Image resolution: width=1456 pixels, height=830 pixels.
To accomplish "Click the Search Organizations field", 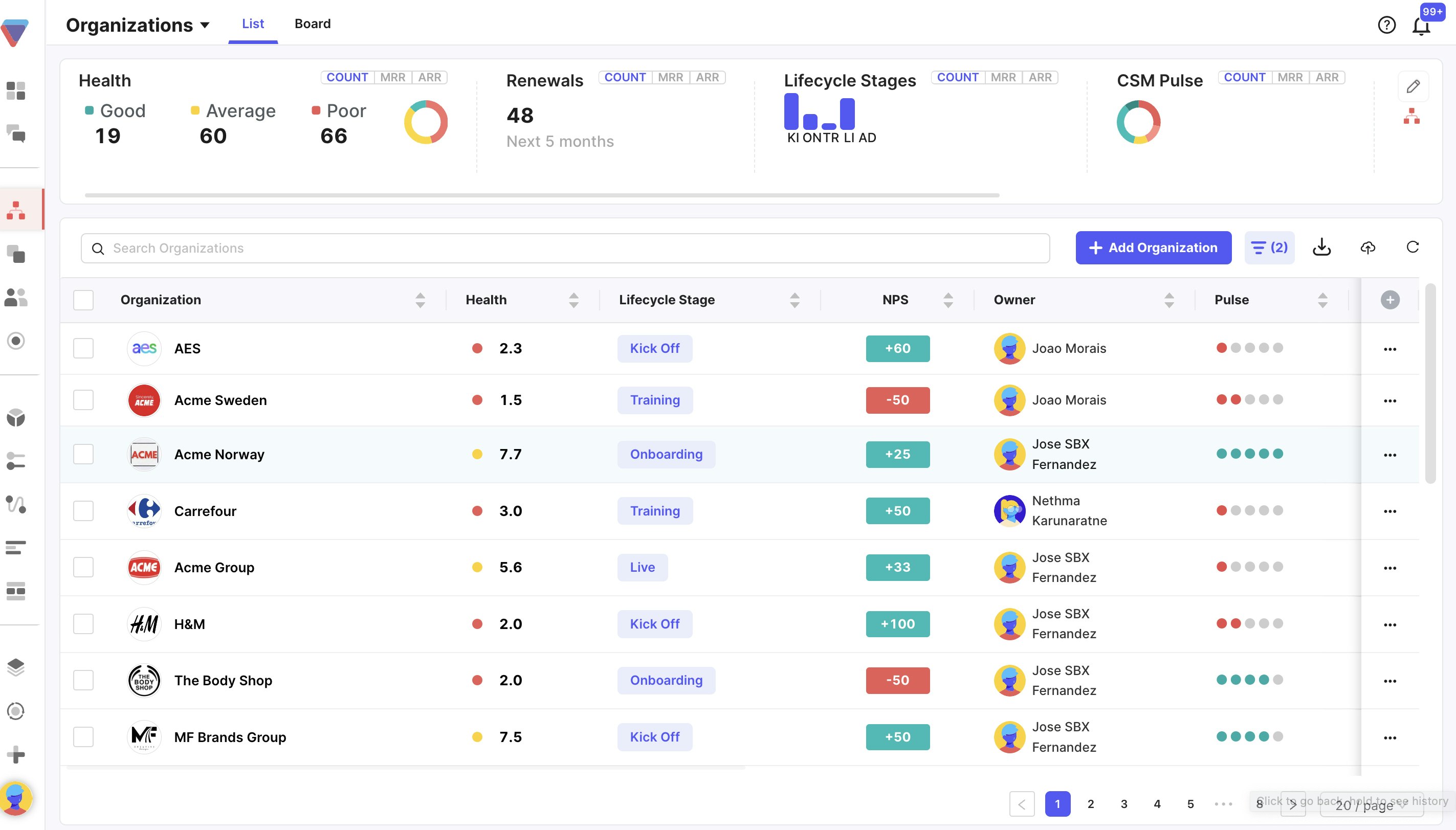I will pyautogui.click(x=564, y=248).
